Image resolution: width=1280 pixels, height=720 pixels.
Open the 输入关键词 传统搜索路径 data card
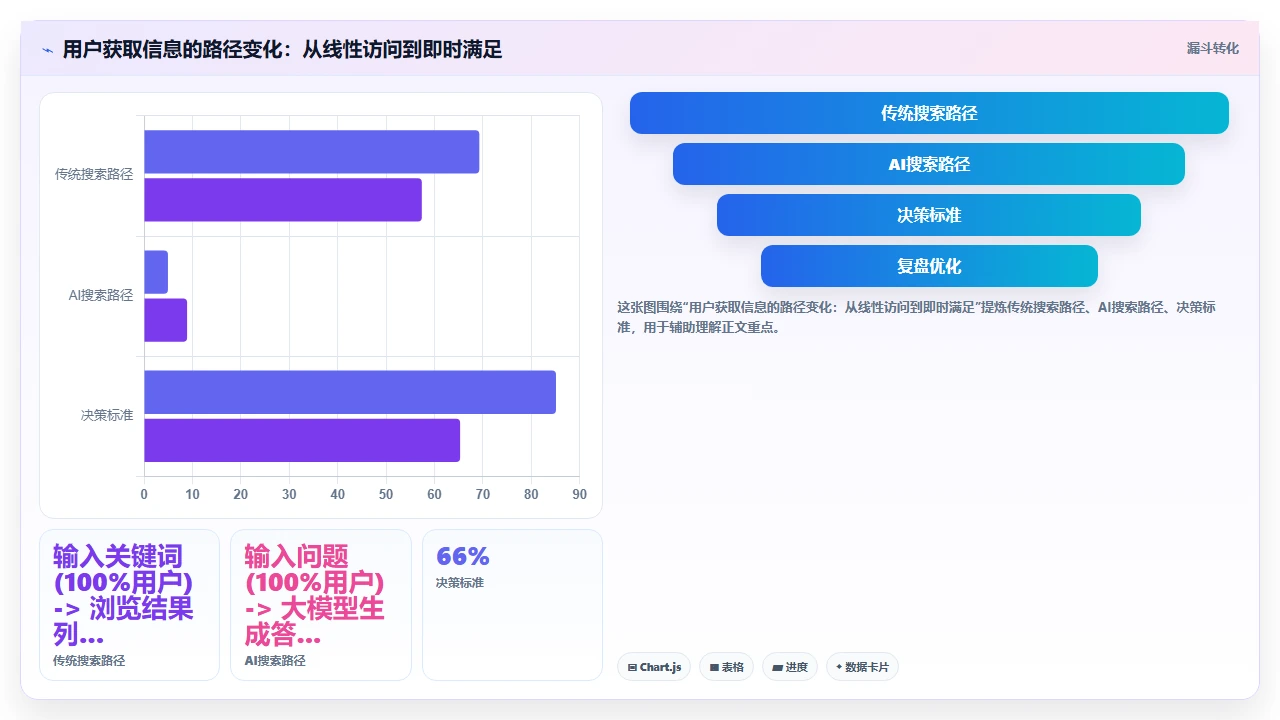click(129, 605)
